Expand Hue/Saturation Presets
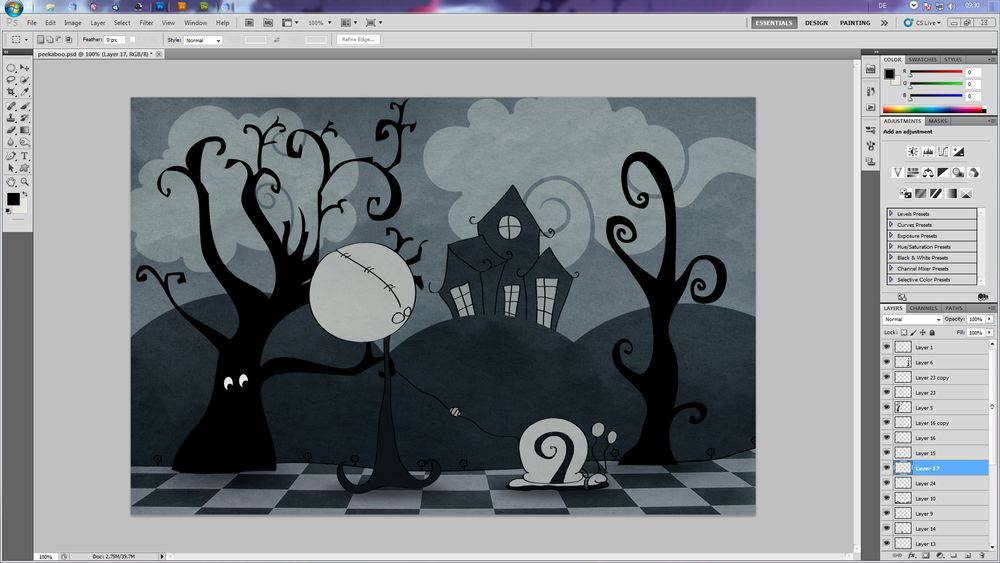 click(891, 246)
